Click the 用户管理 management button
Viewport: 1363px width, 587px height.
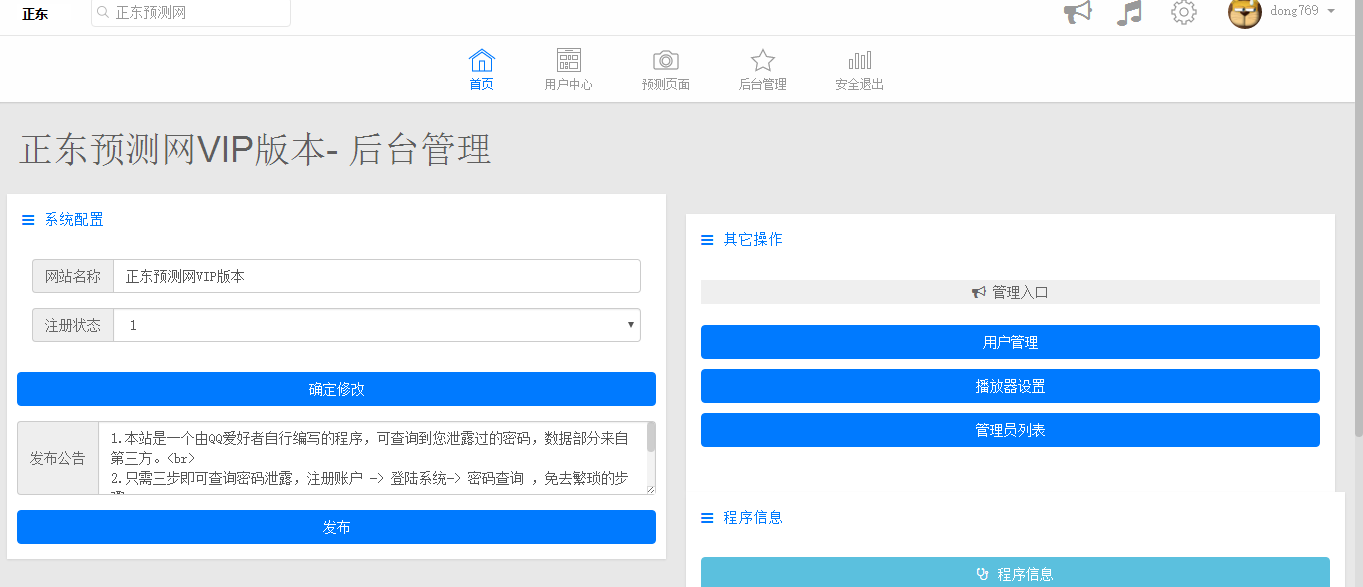click(x=1010, y=341)
